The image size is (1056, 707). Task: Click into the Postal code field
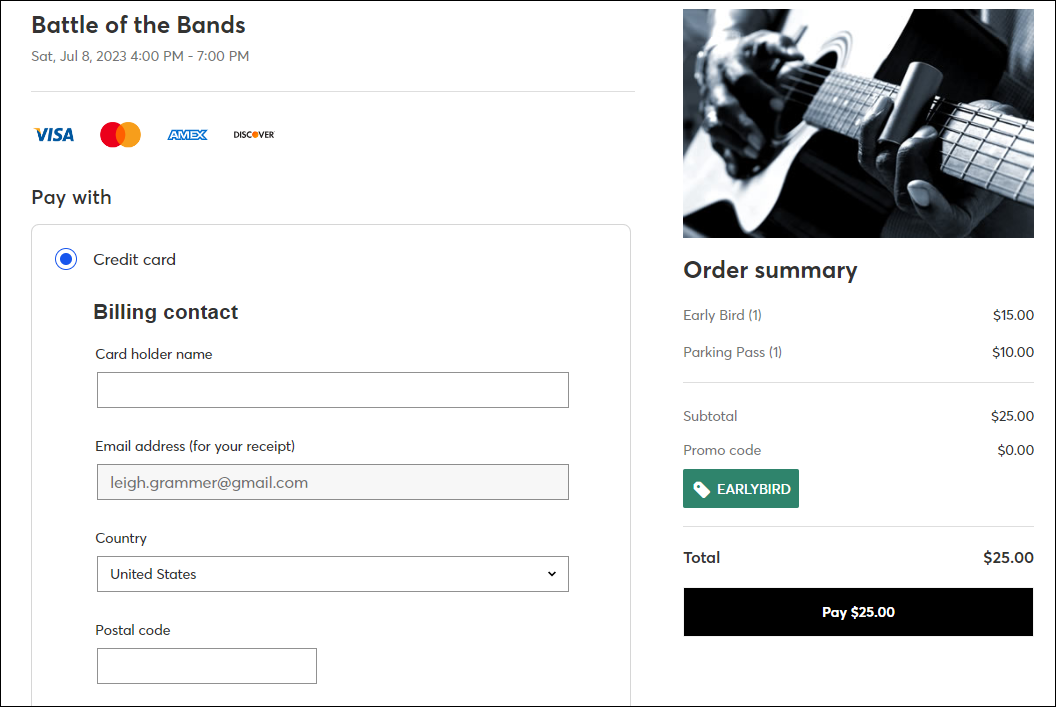207,666
